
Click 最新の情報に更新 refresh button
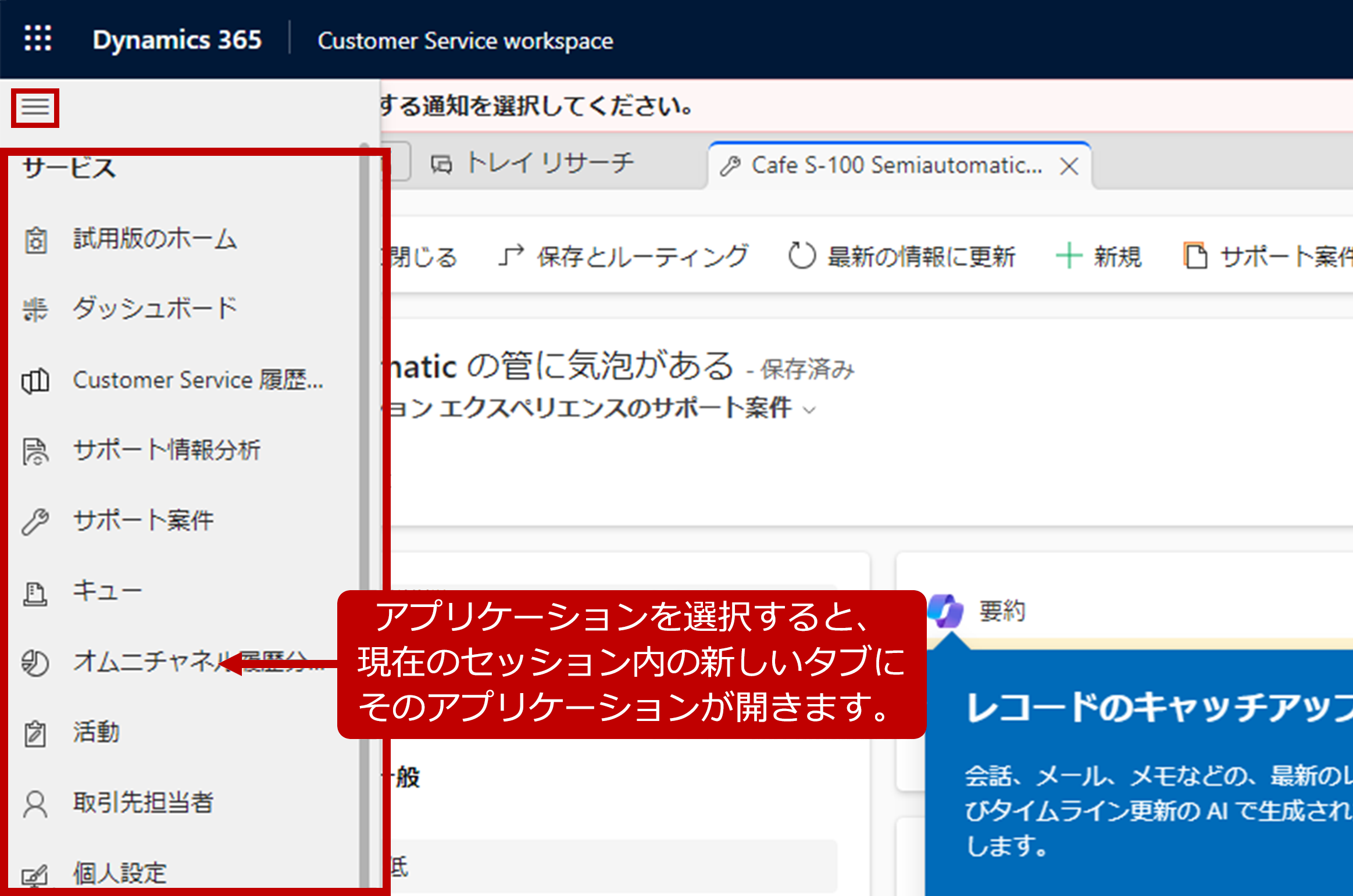pyautogui.click(x=902, y=256)
